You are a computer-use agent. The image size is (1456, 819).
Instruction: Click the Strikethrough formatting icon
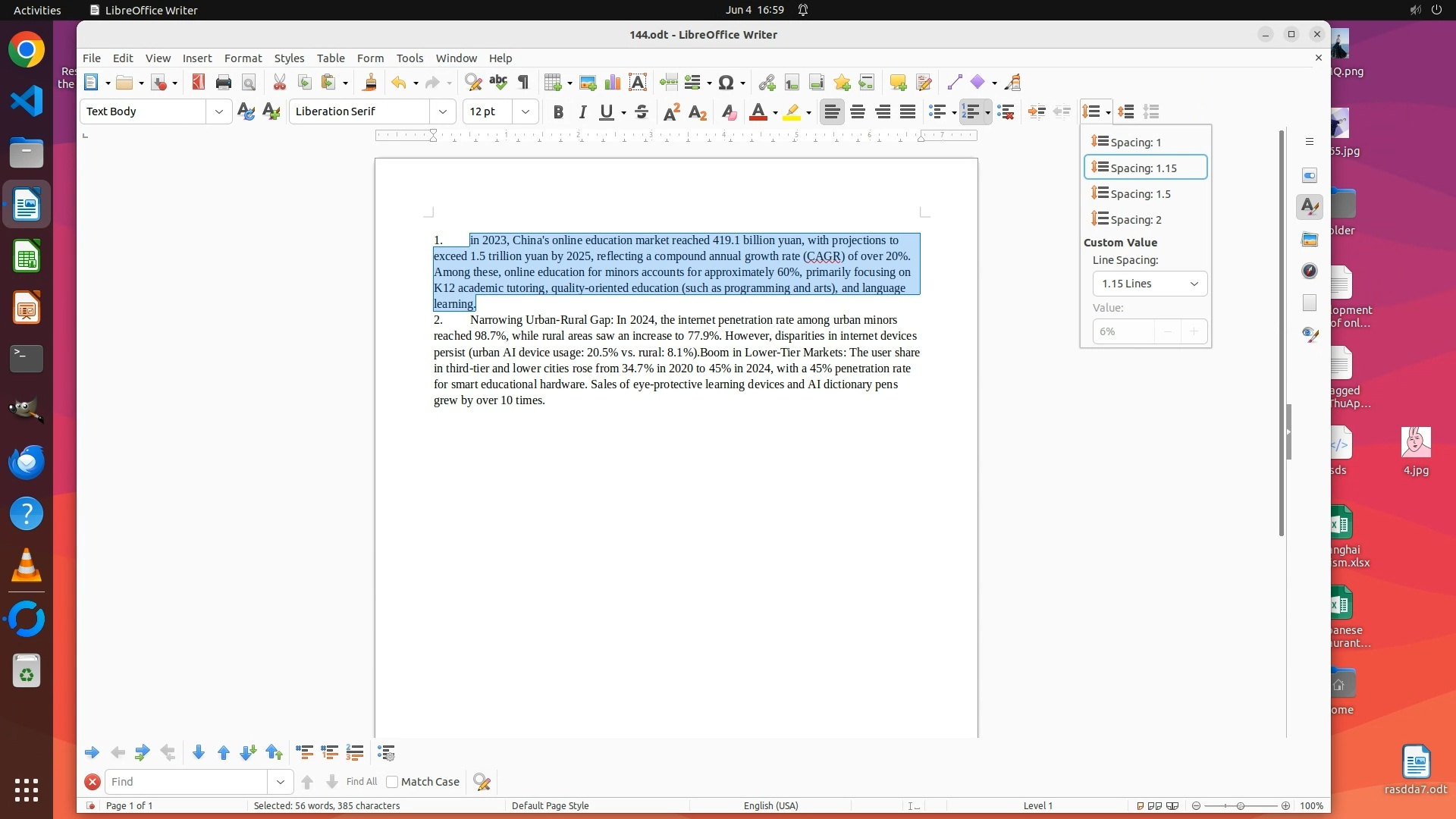642,112
